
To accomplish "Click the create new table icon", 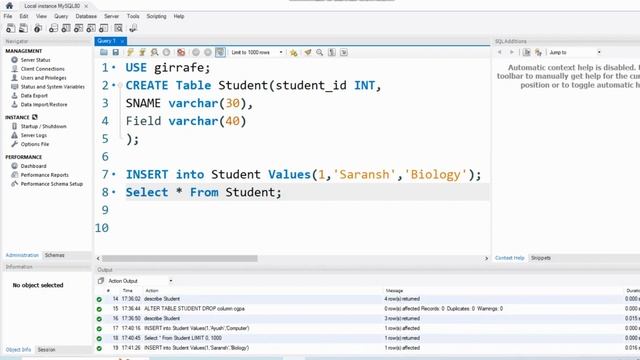I will pos(66,28).
